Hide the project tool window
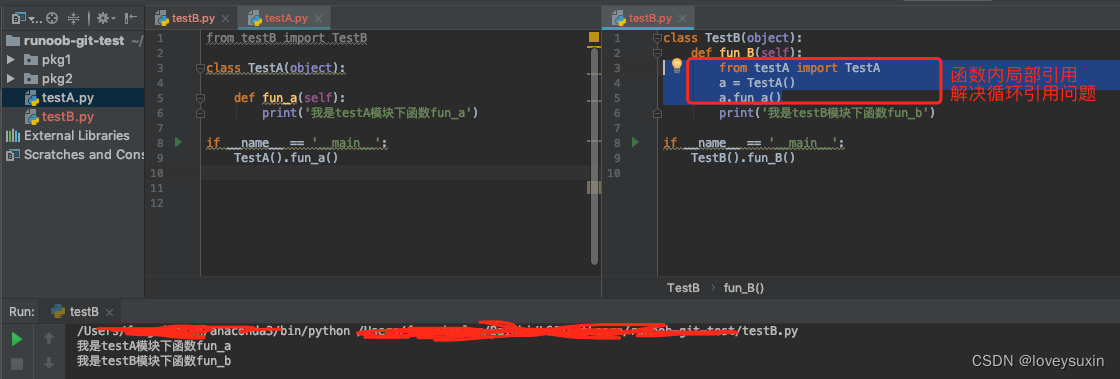This screenshot has height=379, width=1120. pyautogui.click(x=131, y=18)
